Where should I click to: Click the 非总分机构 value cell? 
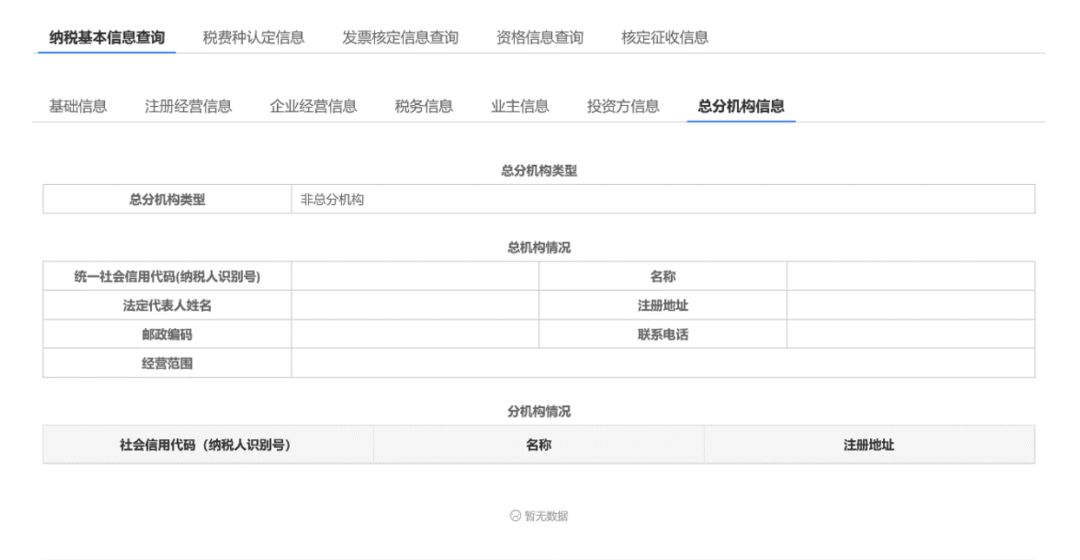coord(663,199)
